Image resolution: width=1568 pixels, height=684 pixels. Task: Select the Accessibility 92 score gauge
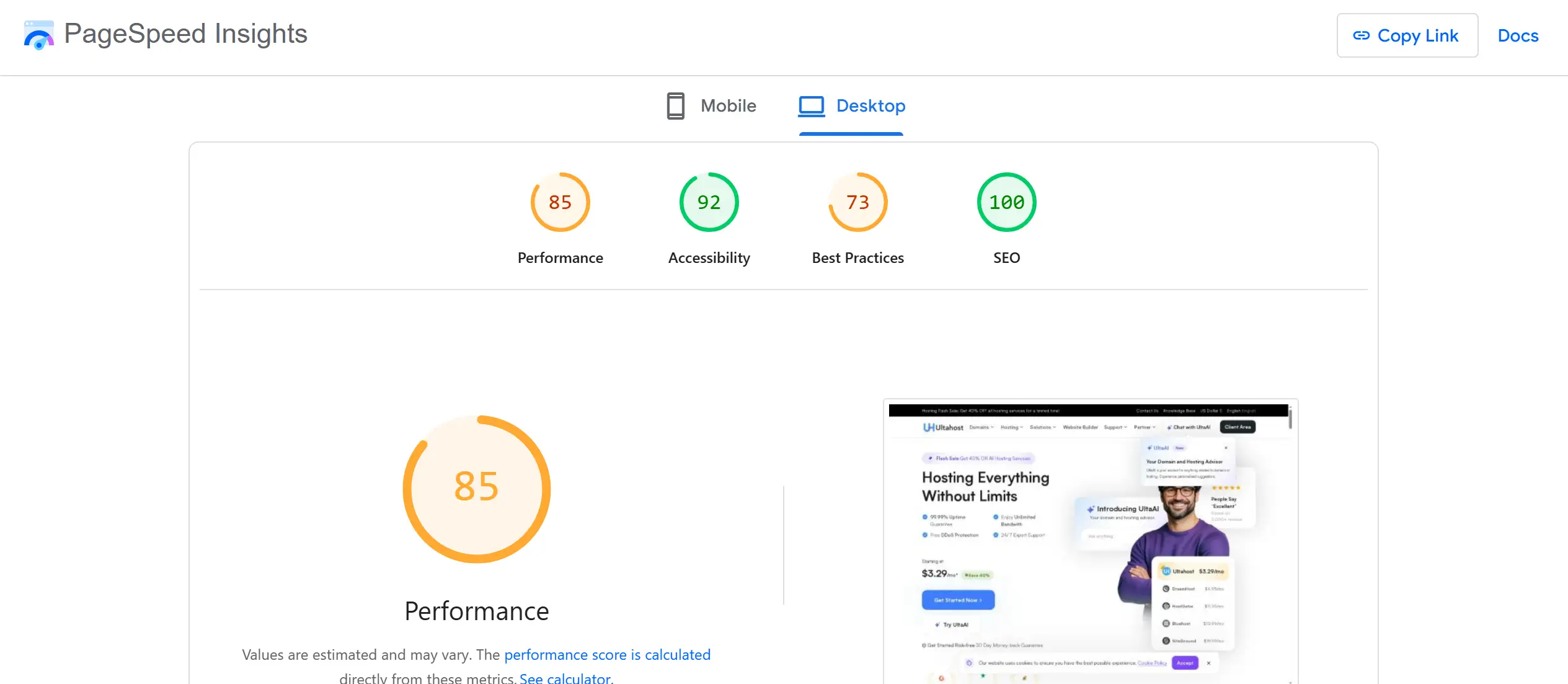click(709, 202)
